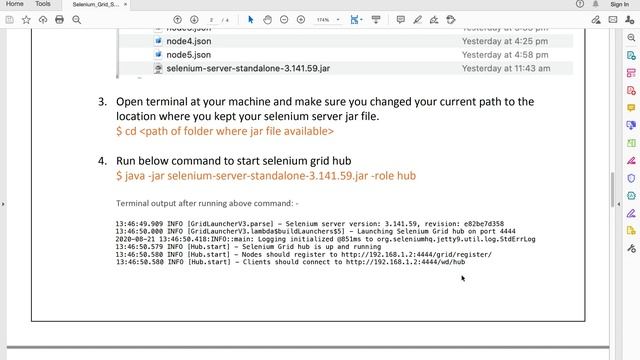This screenshot has height=360, width=640.
Task: Send file by email envelope icon
Action: [613, 20]
